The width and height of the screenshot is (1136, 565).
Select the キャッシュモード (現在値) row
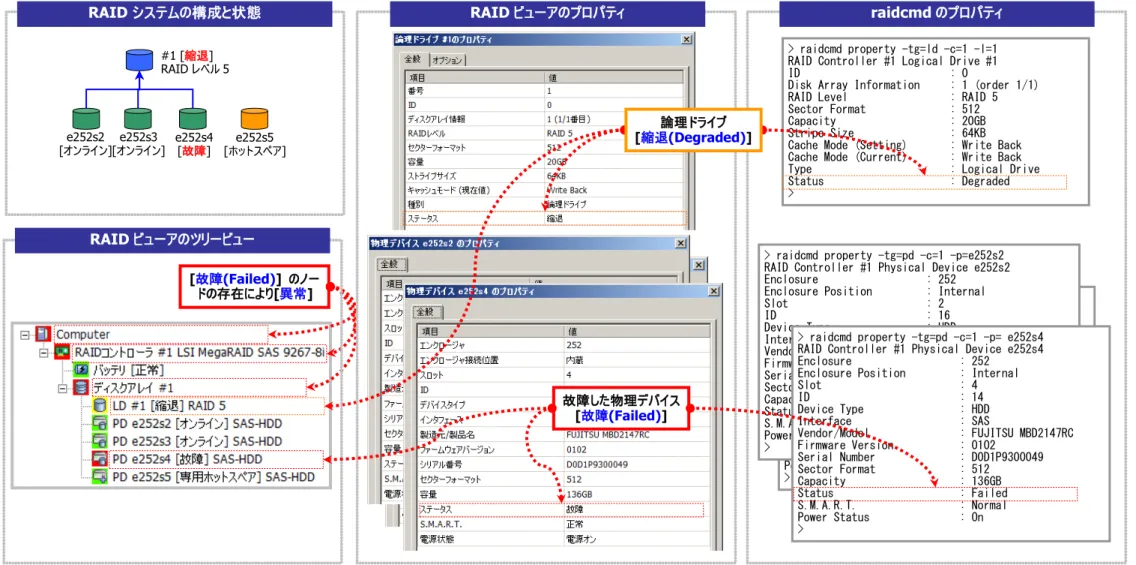tap(543, 189)
